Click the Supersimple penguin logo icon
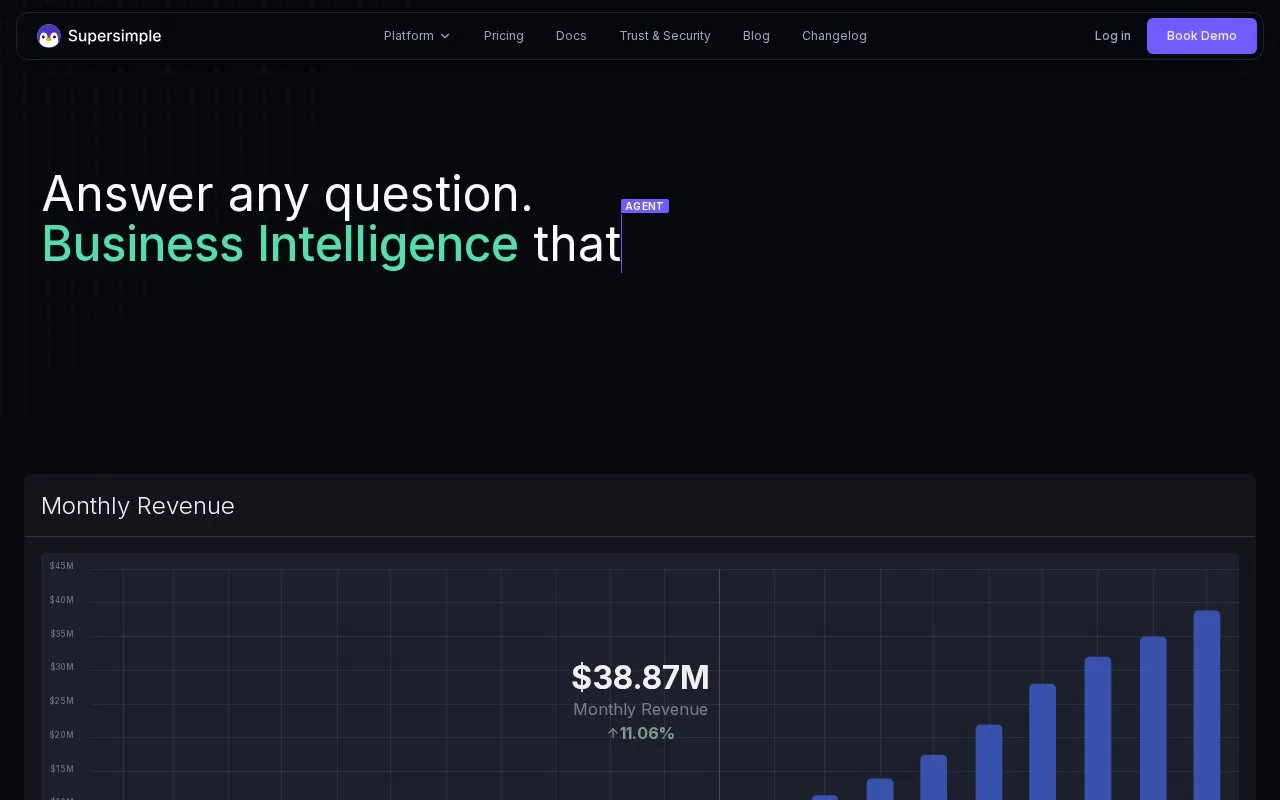 48,36
